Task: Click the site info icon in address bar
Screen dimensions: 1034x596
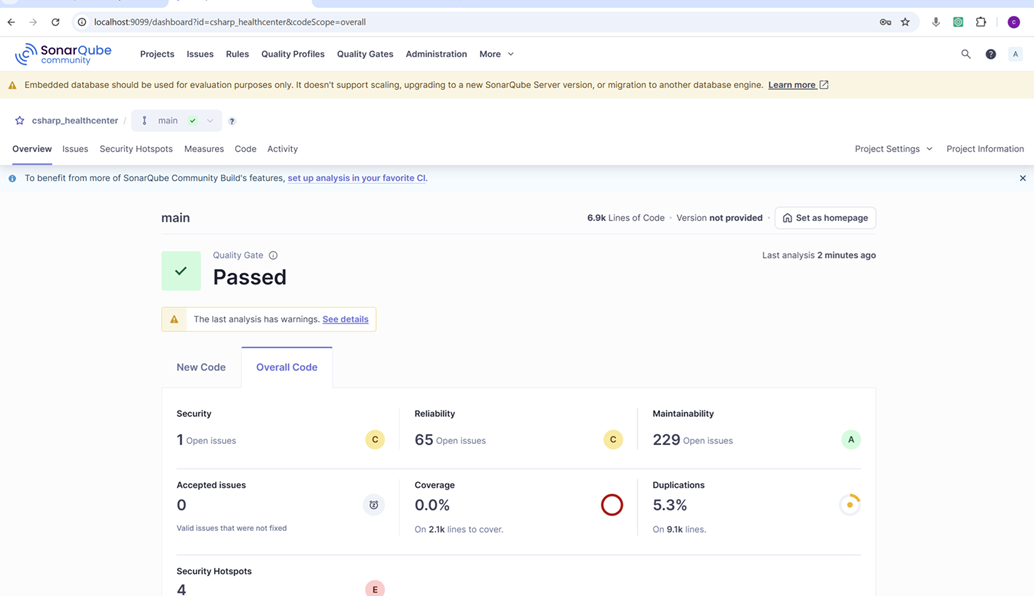Action: pos(82,22)
